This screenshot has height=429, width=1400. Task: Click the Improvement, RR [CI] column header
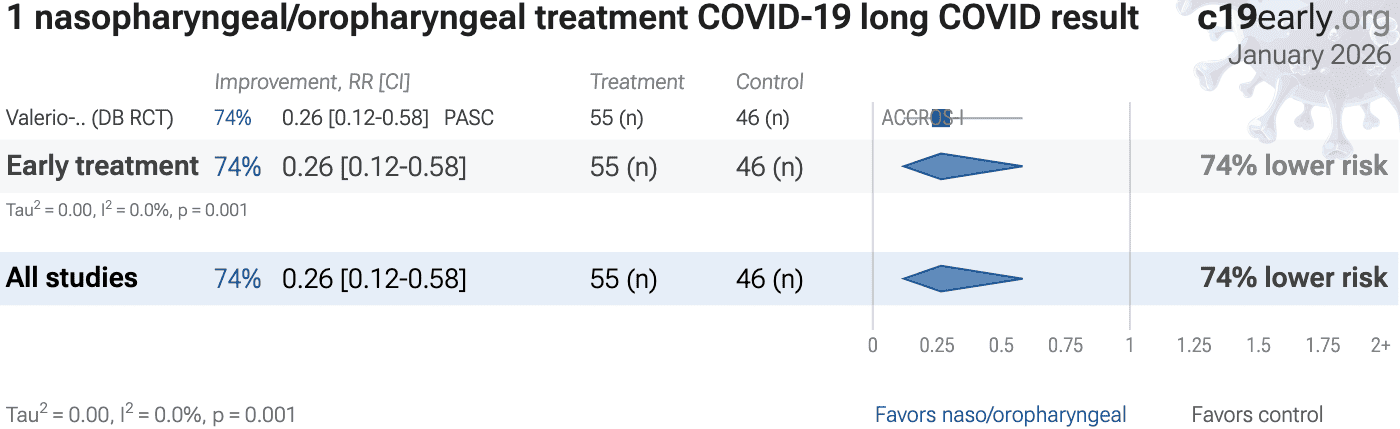(x=312, y=82)
